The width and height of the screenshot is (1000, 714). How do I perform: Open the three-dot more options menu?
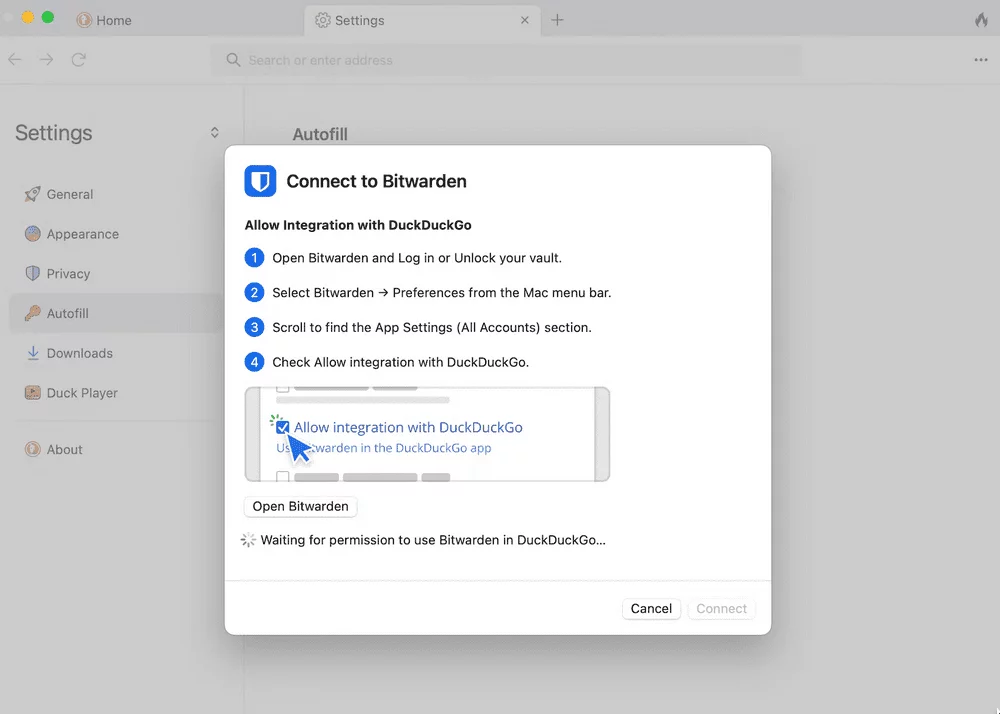981,60
